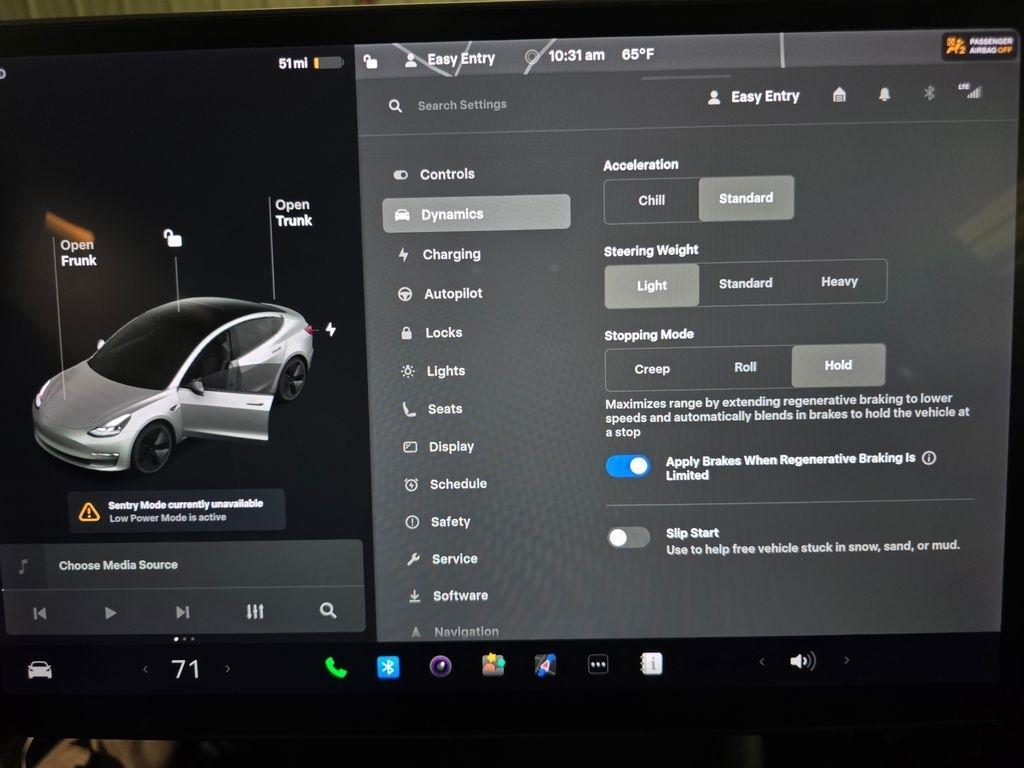Open Easy Entry driver profile dropdown
Viewport: 1024px width, 768px height.
754,97
